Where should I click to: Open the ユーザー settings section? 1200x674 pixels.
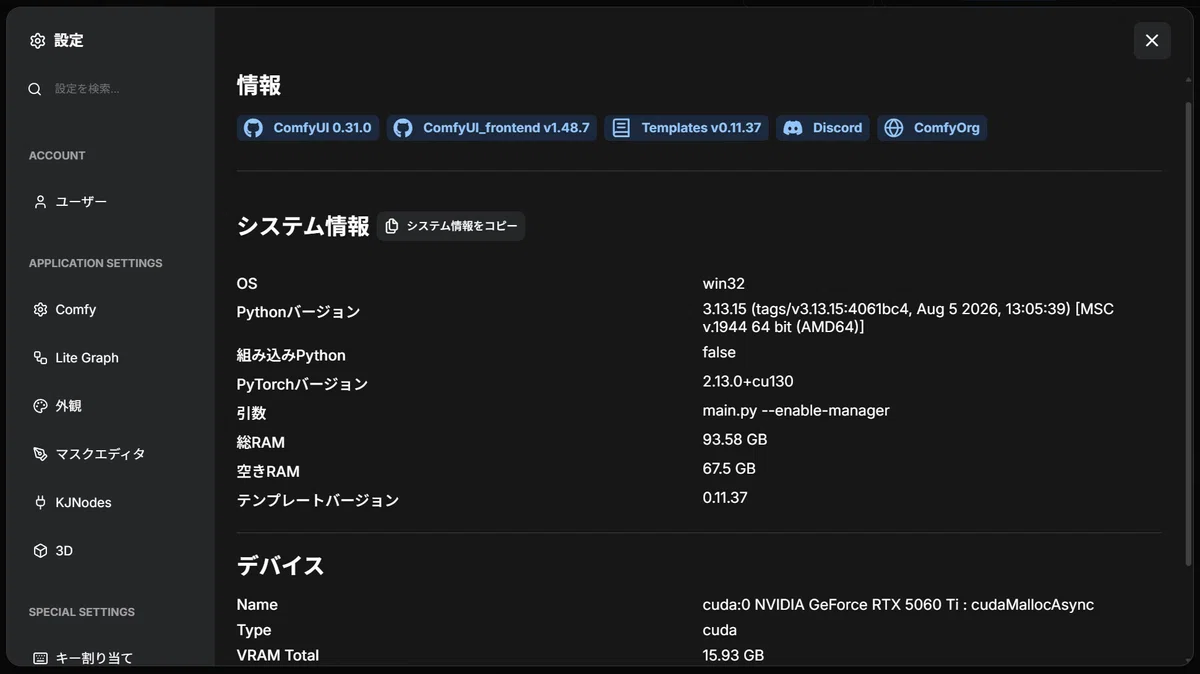click(110, 202)
